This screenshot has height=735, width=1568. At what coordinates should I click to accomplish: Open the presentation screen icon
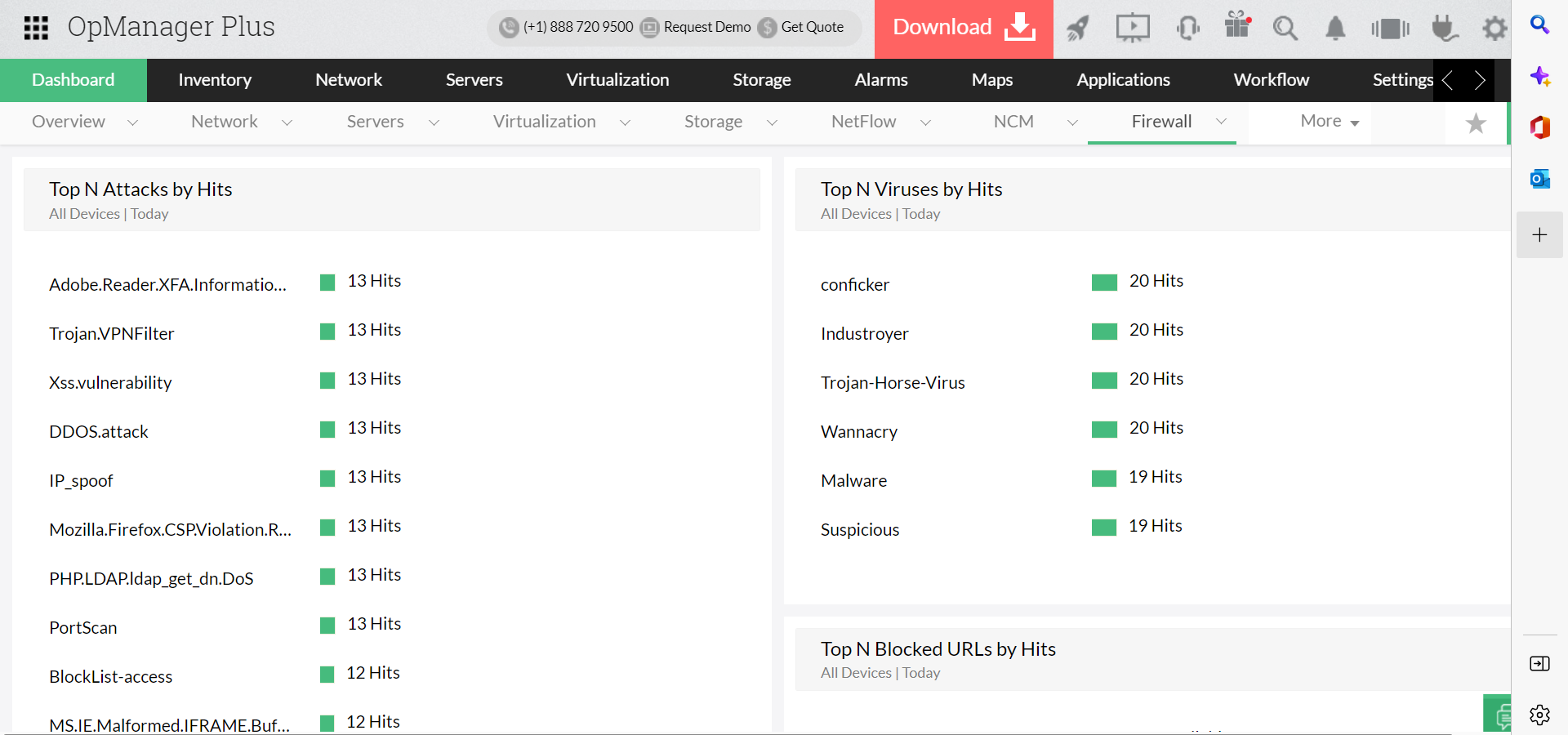(1133, 28)
